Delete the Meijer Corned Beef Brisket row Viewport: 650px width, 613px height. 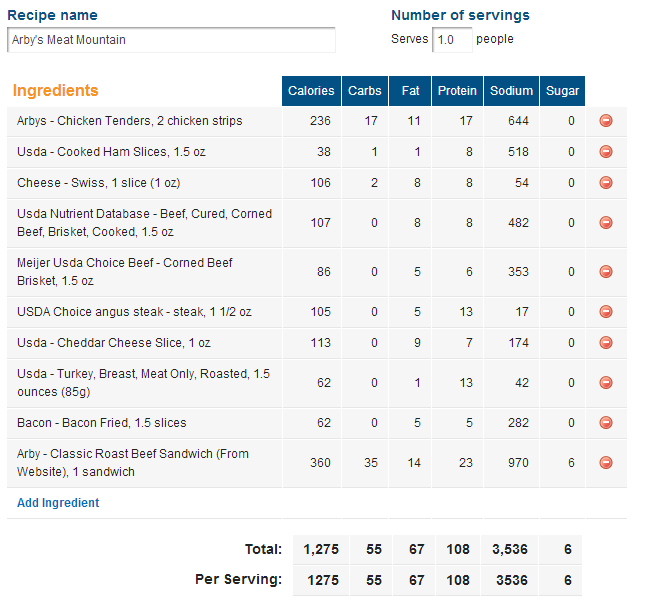[x=606, y=272]
